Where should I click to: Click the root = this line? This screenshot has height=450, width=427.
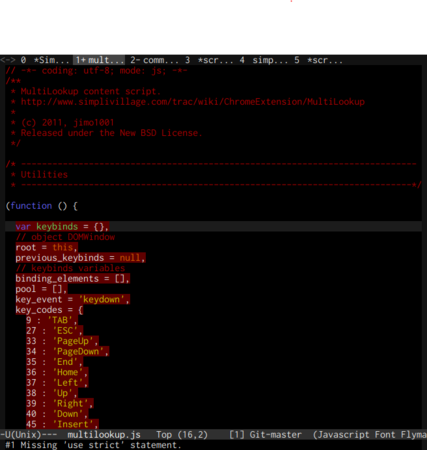(47, 247)
